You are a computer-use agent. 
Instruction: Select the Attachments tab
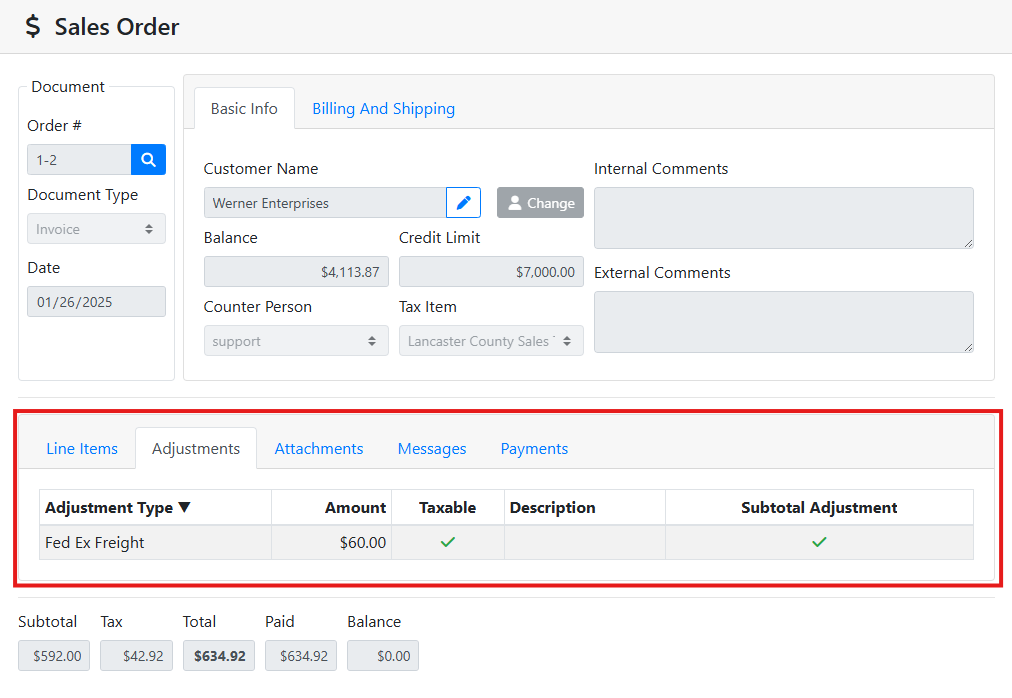click(319, 449)
